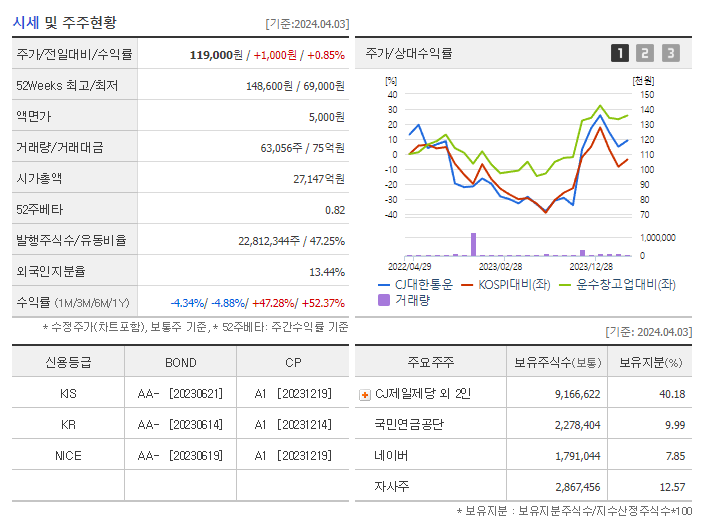The height and width of the screenshot is (525, 702).
Task: Click the +1,000원 price change
Action: [x=275, y=55]
